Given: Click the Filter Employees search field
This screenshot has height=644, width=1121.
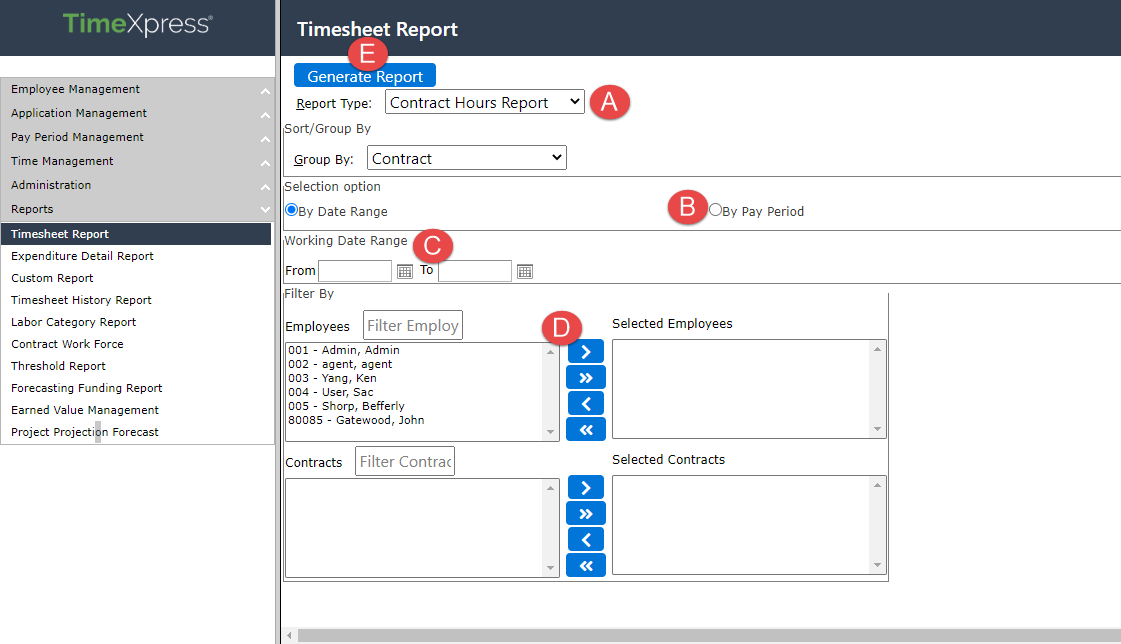Looking at the screenshot, I should pyautogui.click(x=412, y=324).
